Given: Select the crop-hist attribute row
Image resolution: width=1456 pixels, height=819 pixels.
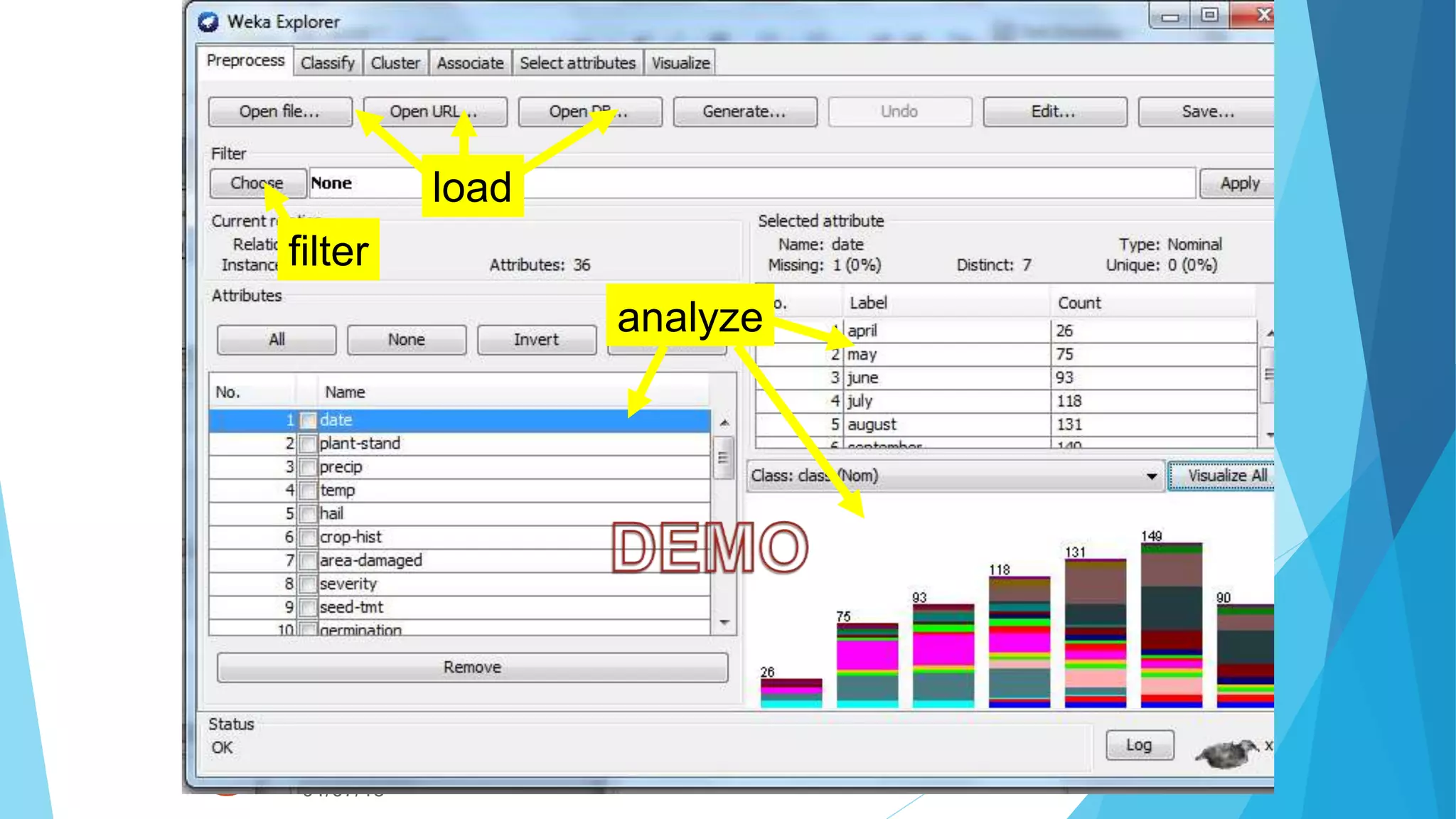Looking at the screenshot, I should click(x=459, y=537).
